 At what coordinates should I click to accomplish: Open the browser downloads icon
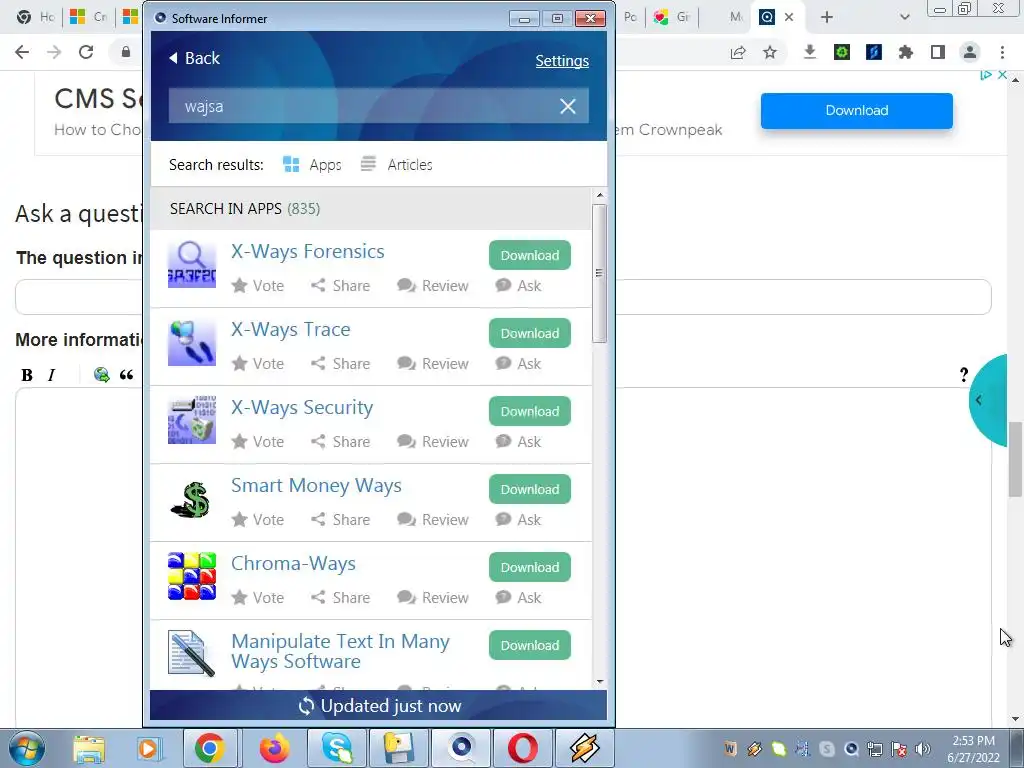pos(810,52)
